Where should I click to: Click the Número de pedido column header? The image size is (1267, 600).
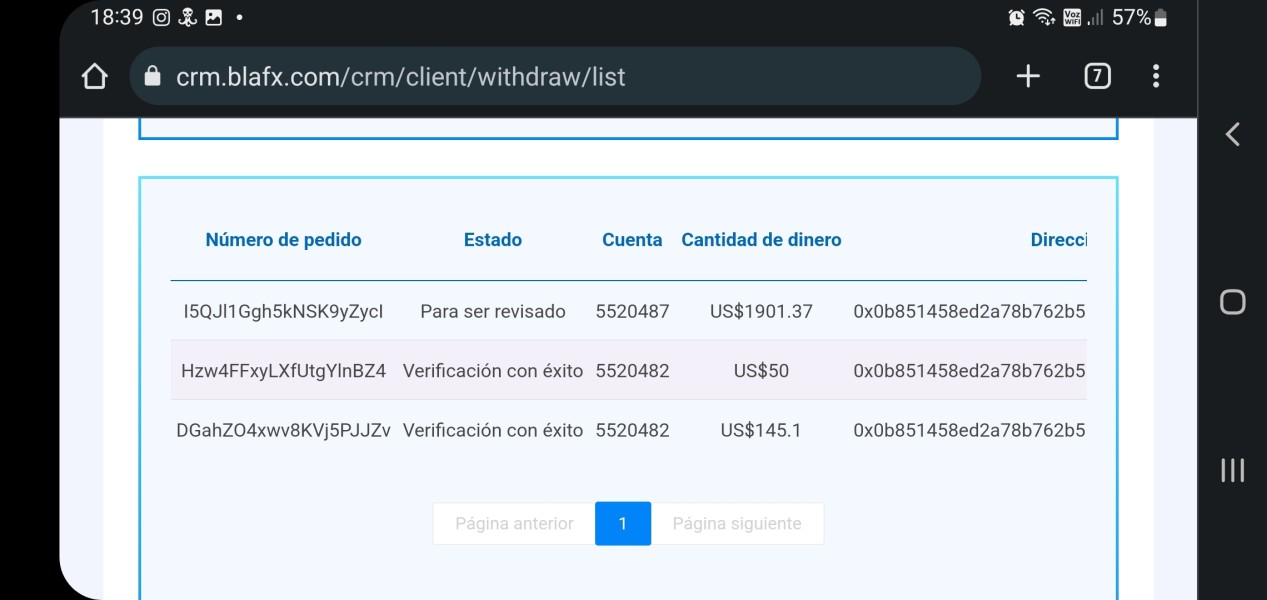pyautogui.click(x=283, y=240)
